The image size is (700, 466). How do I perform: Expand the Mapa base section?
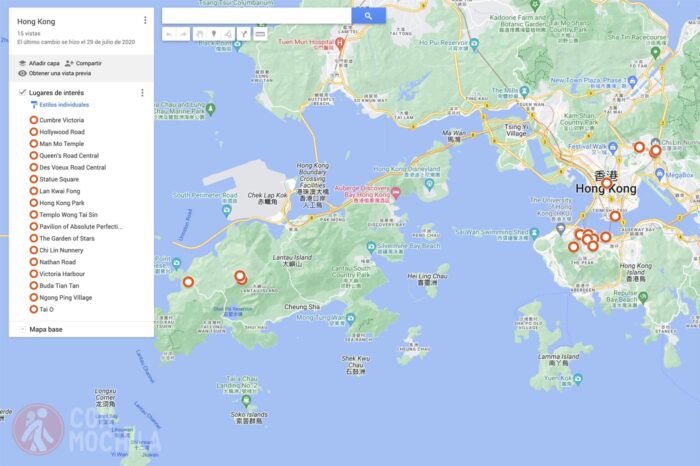(x=22, y=329)
